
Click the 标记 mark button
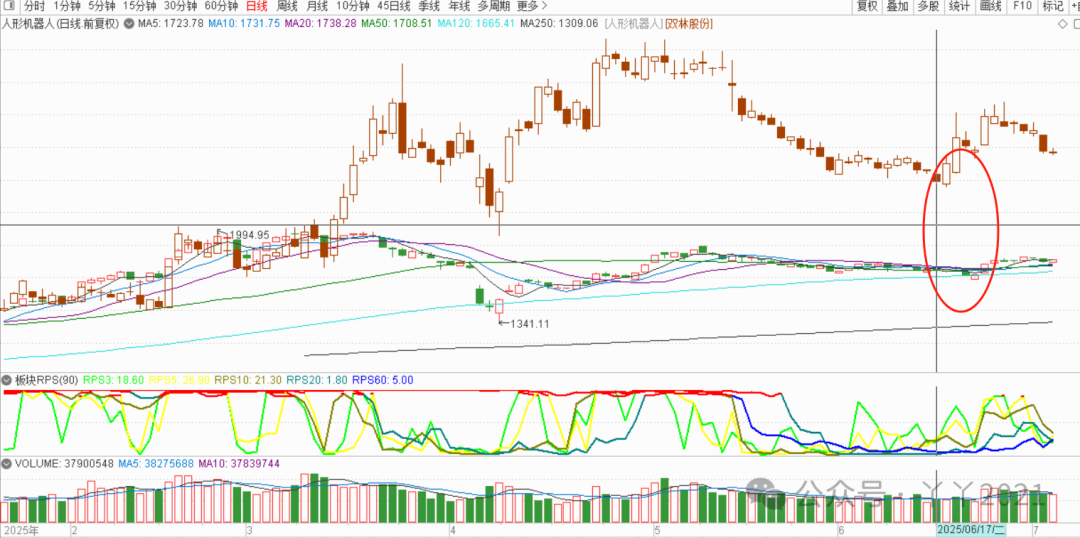(1053, 6)
